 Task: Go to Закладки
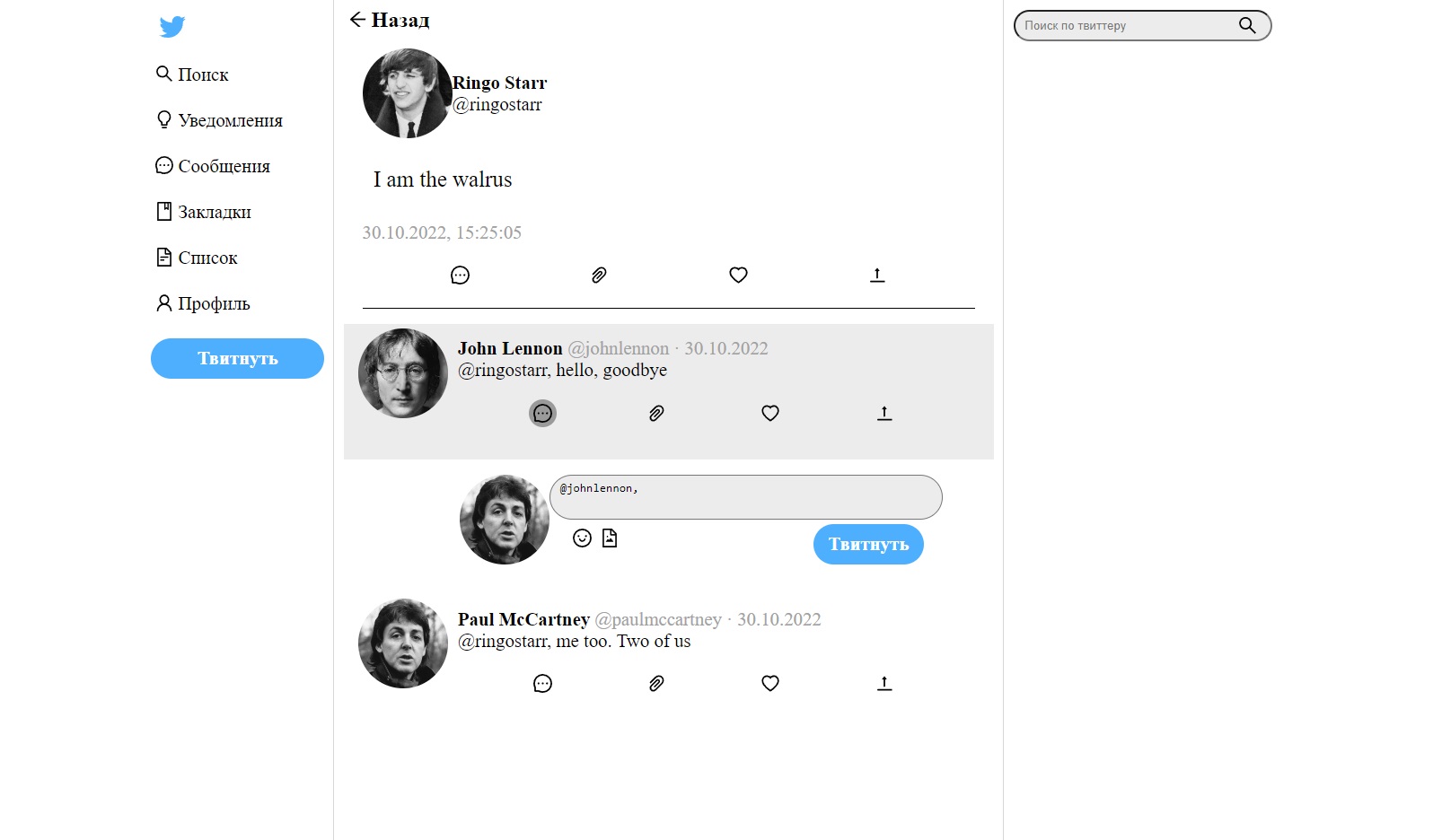[205, 212]
